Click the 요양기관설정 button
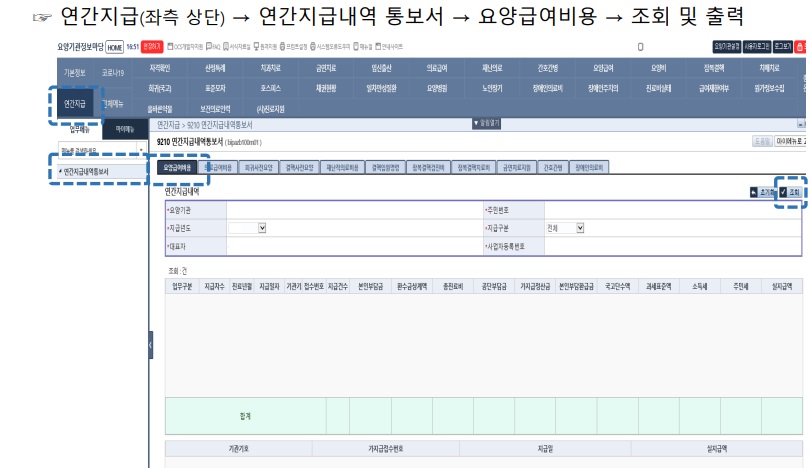 (x=728, y=47)
